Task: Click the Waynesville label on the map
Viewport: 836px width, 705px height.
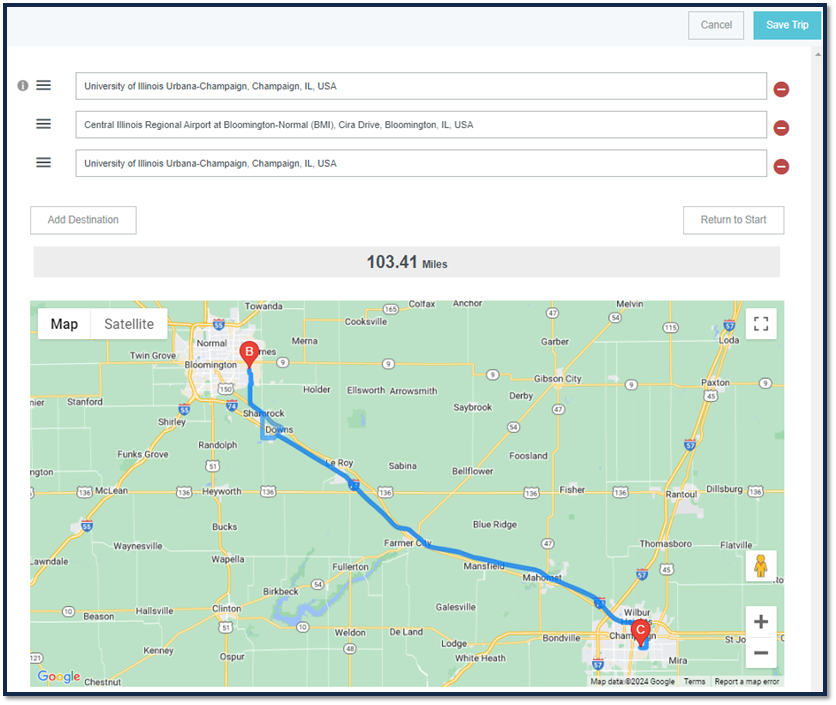Action: click(138, 546)
